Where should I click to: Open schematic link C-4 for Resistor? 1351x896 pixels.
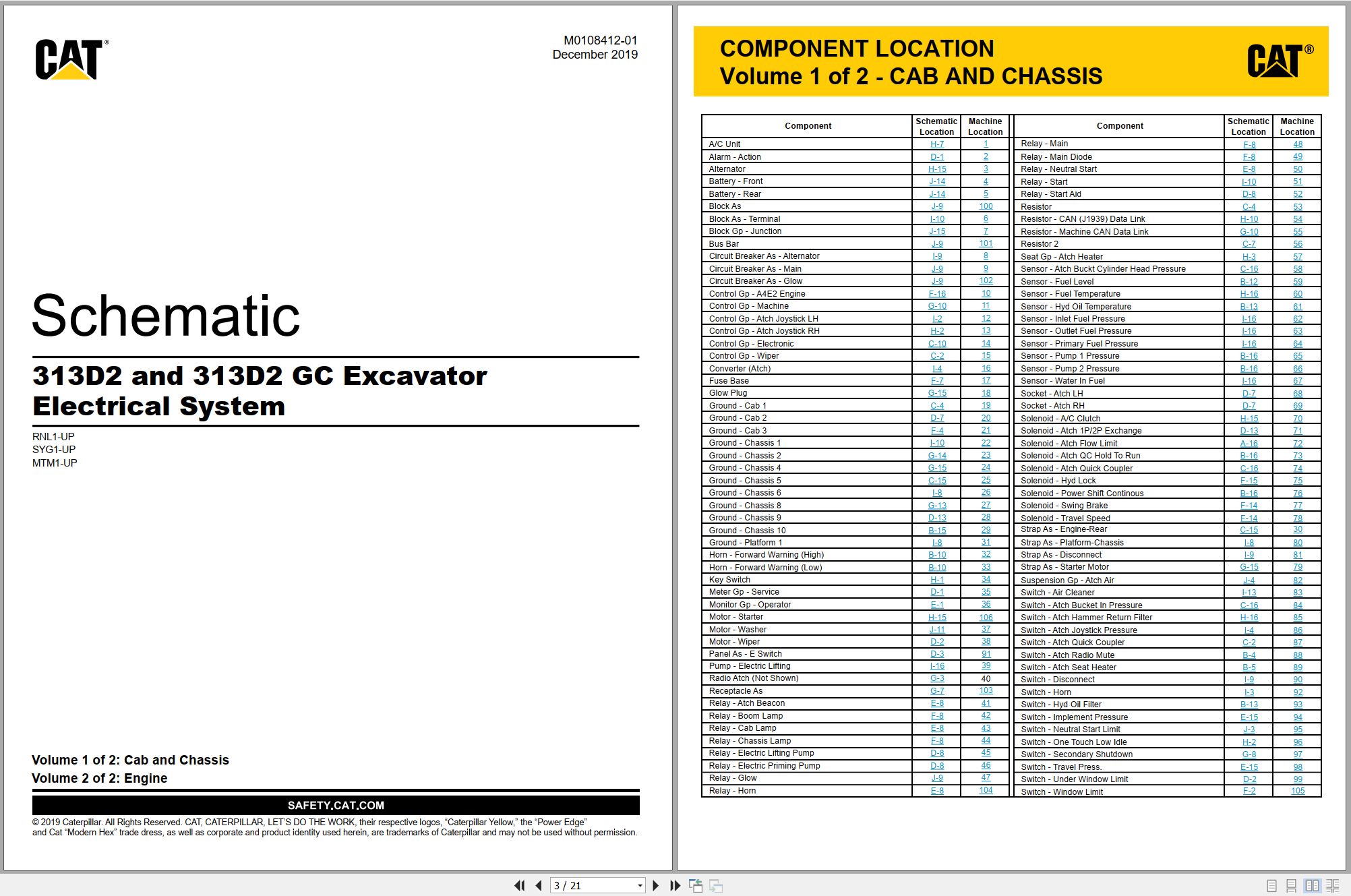tap(1249, 207)
